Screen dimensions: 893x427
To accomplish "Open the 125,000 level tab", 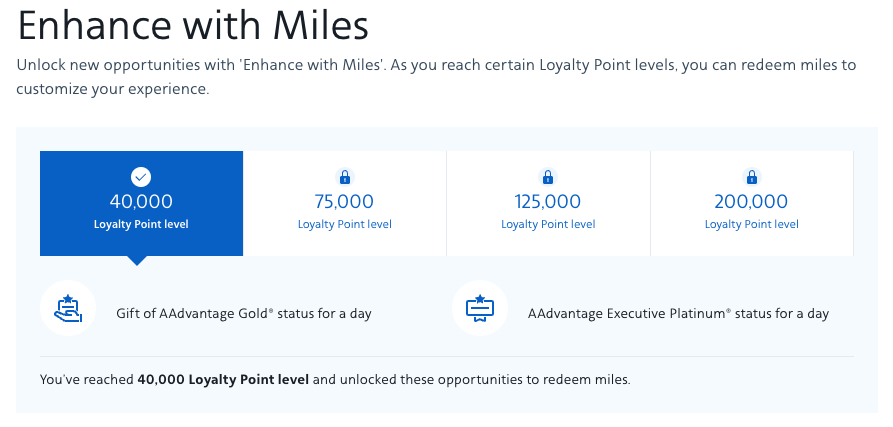I will tap(548, 202).
